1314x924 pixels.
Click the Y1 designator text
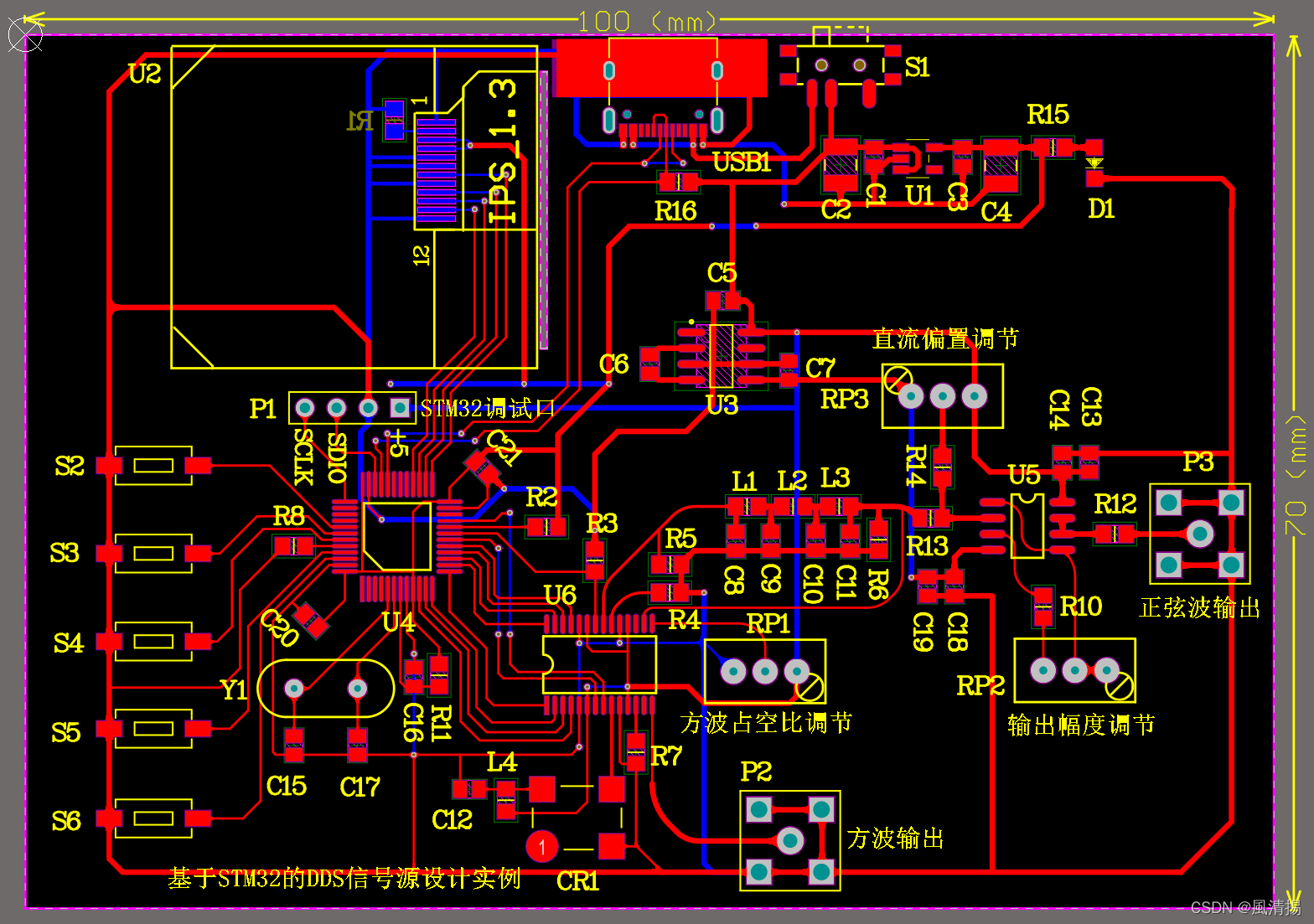pyautogui.click(x=234, y=690)
